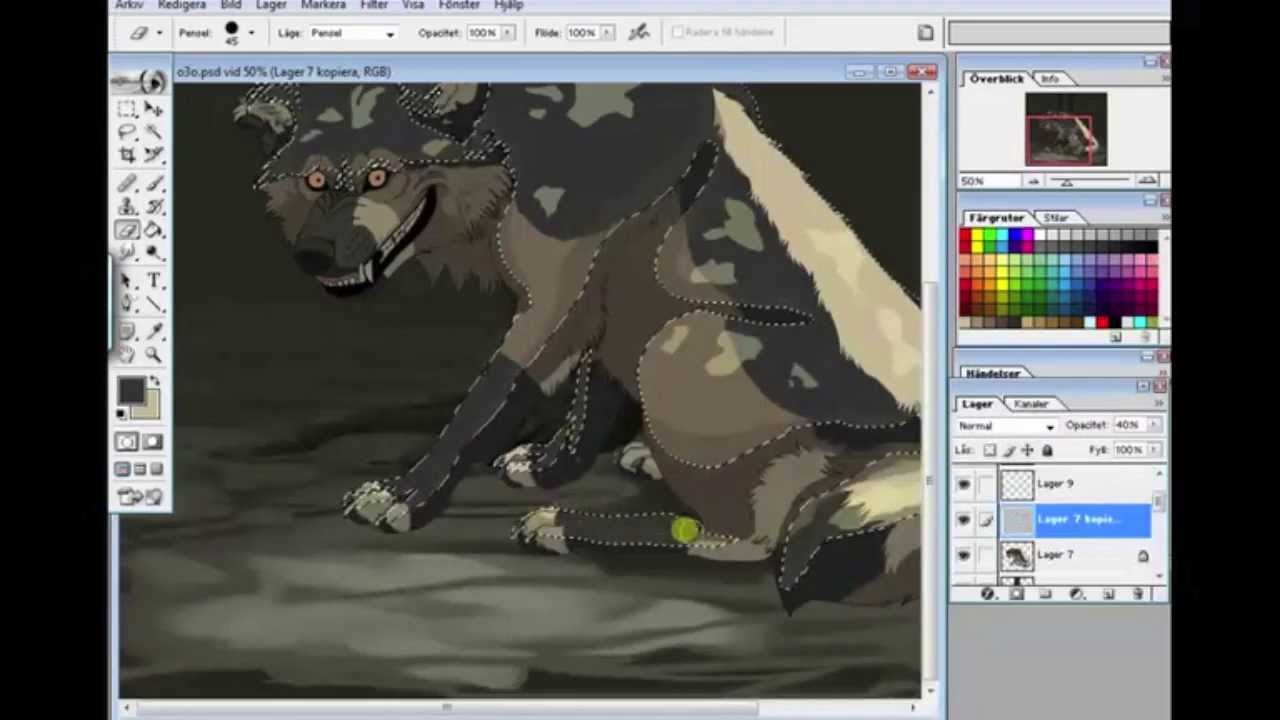Click the add layer mask icon
The height and width of the screenshot is (720, 1280).
1017,594
